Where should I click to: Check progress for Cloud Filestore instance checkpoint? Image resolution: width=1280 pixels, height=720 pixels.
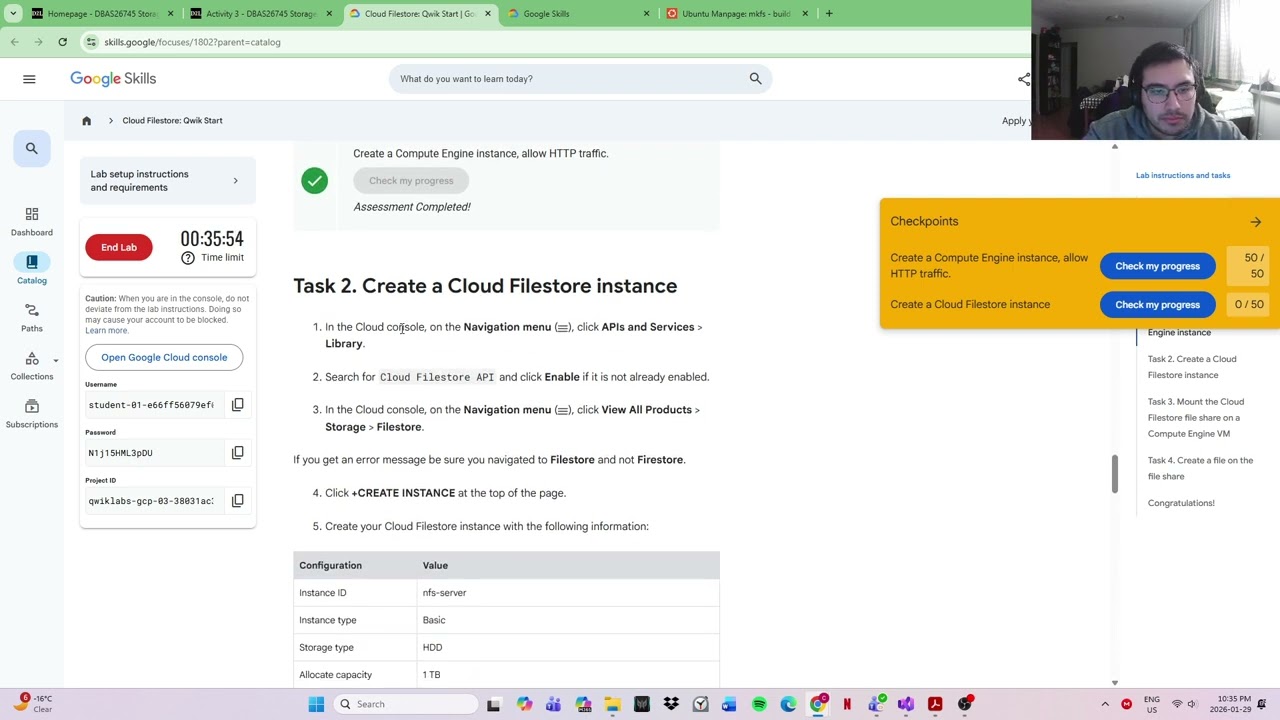click(1157, 305)
